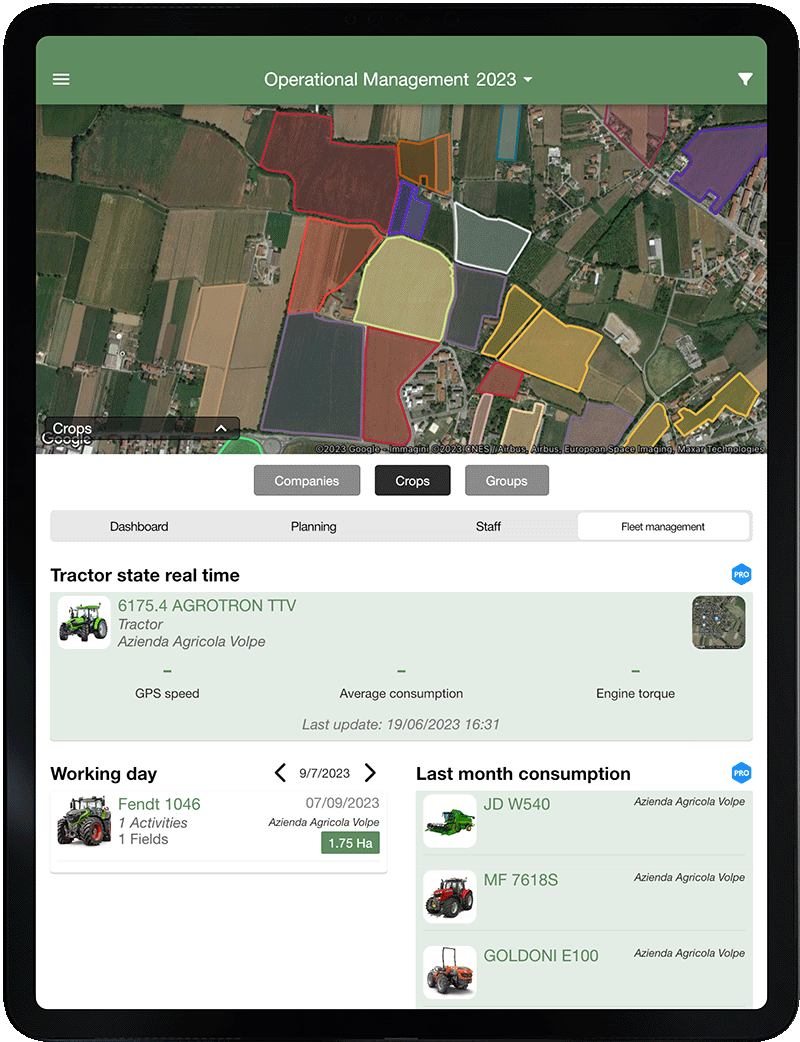Open the hamburger menu
Viewport: 800px width, 1042px height.
click(61, 80)
